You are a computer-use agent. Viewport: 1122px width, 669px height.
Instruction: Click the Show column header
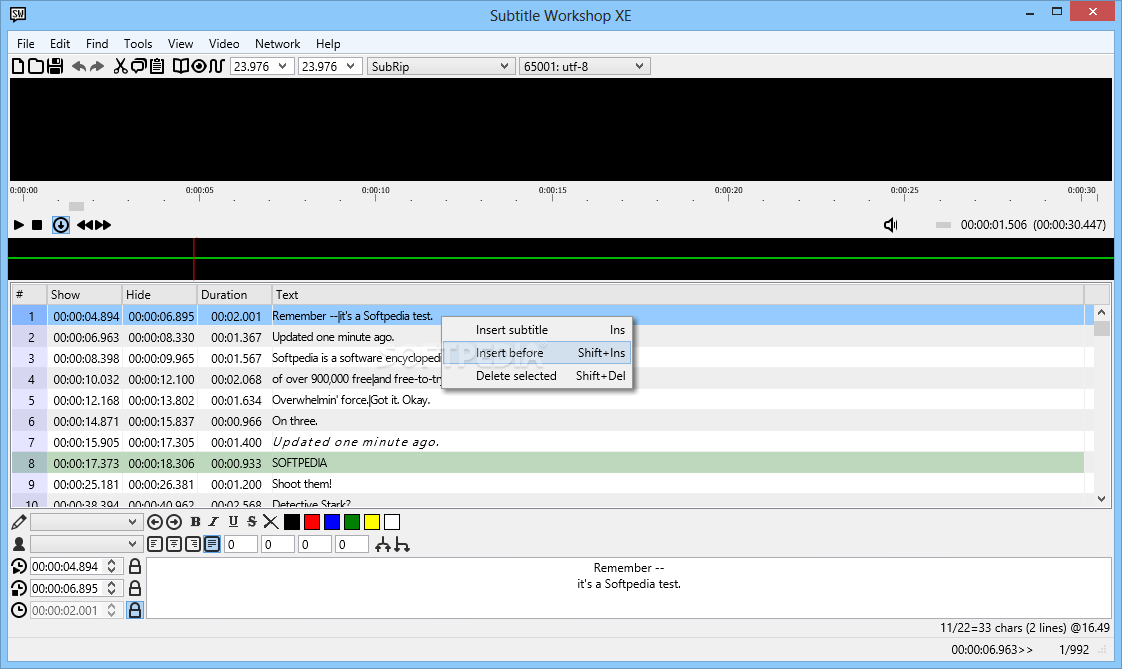click(84, 295)
